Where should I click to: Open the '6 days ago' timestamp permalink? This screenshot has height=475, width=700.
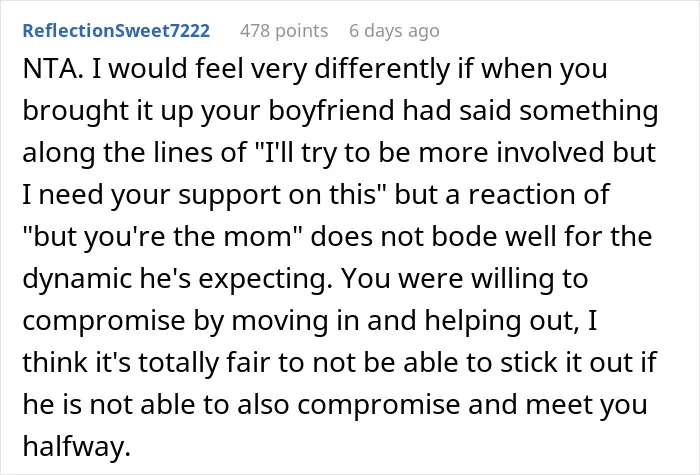[394, 31]
